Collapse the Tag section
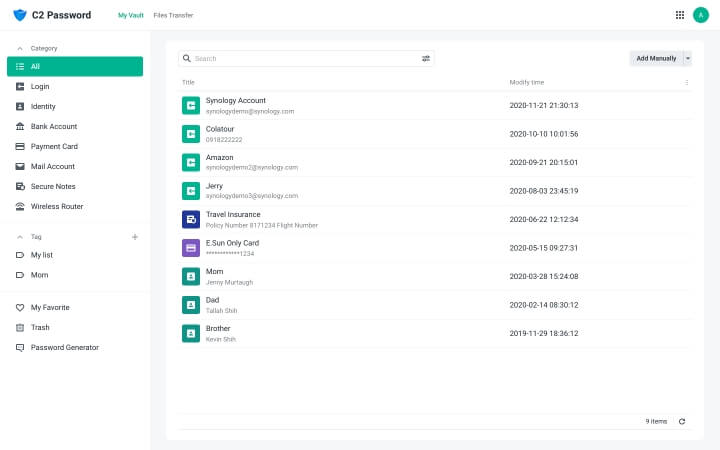This screenshot has width=720, height=450. [x=20, y=237]
